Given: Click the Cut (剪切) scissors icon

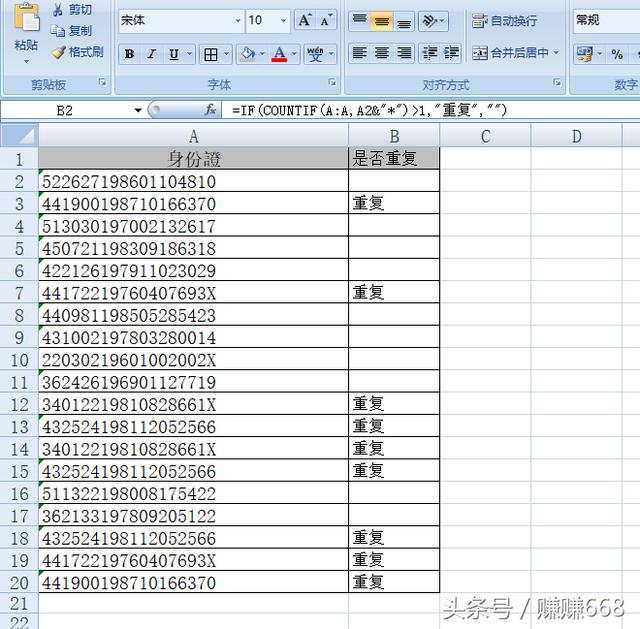Looking at the screenshot, I should click(x=58, y=10).
